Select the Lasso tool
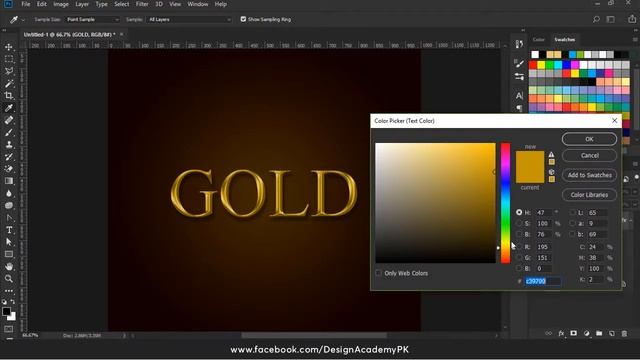640x360 pixels. [9, 71]
